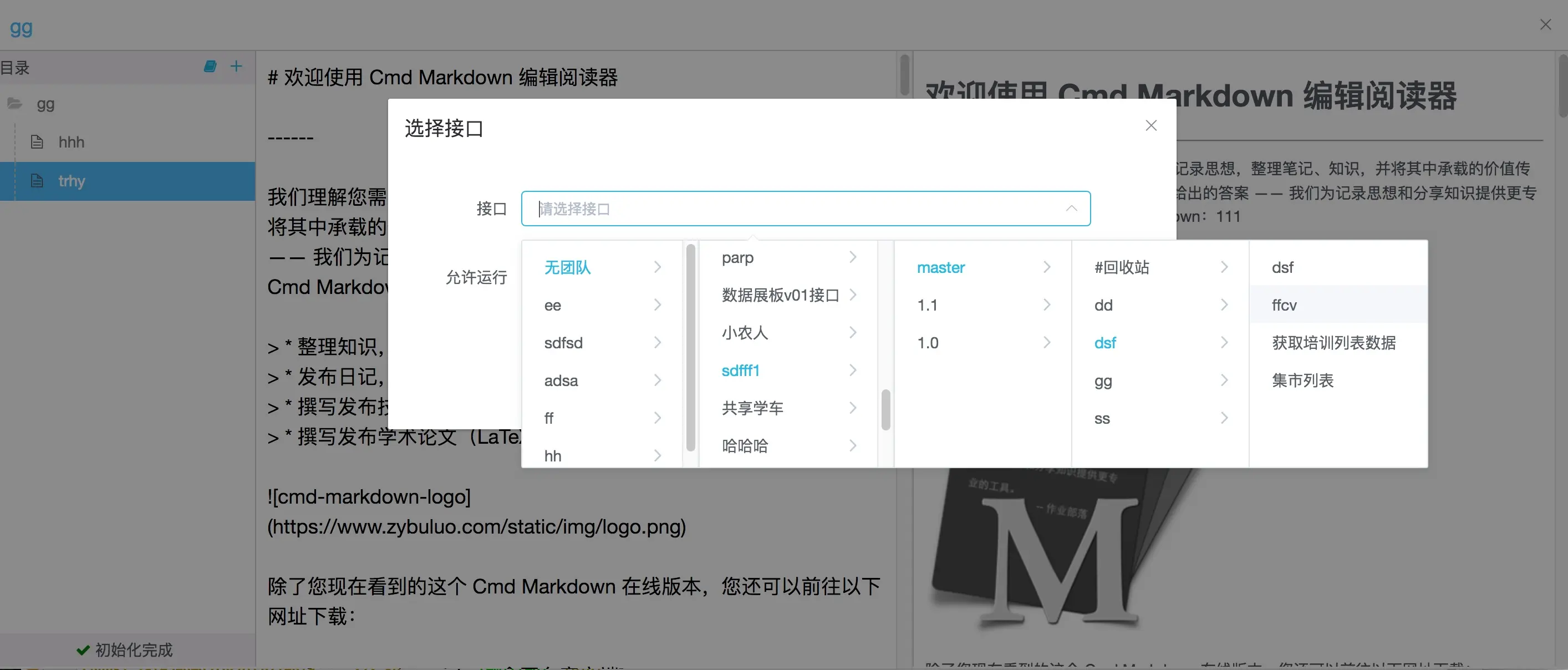Click the hhh document file icon
1568x670 pixels.
[37, 142]
